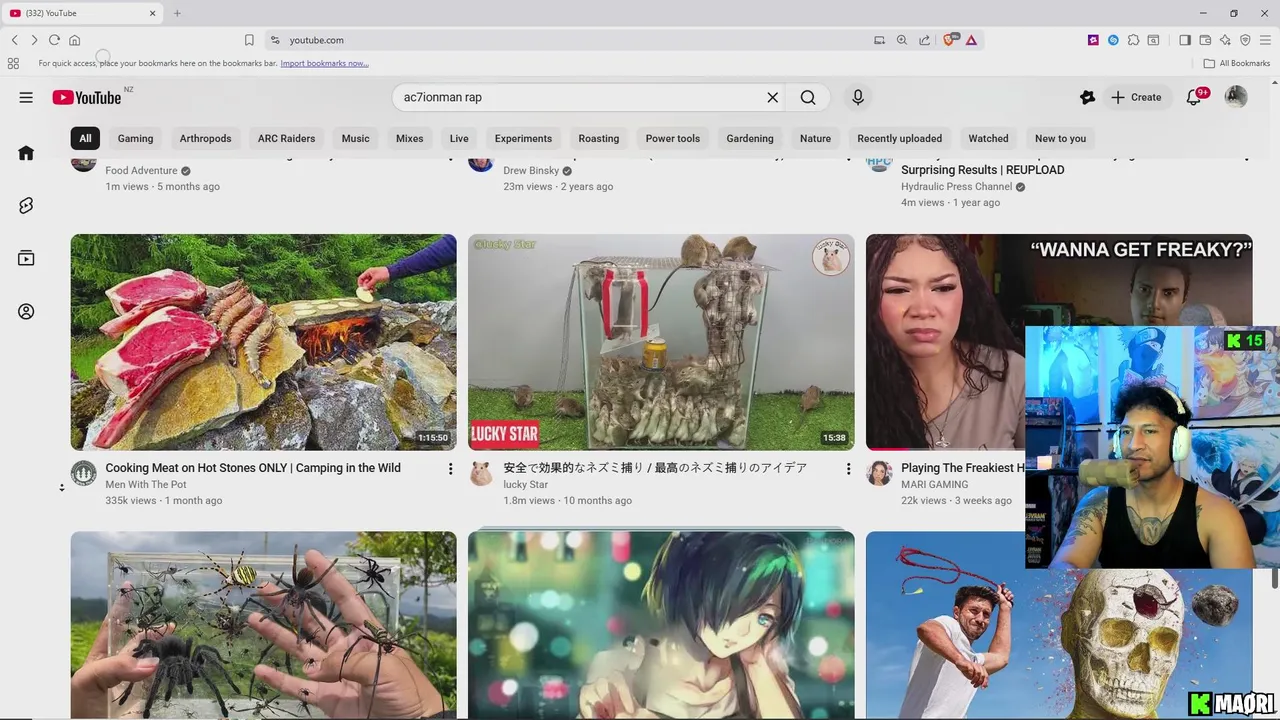Open the extensions puzzle icon

click(x=1133, y=40)
